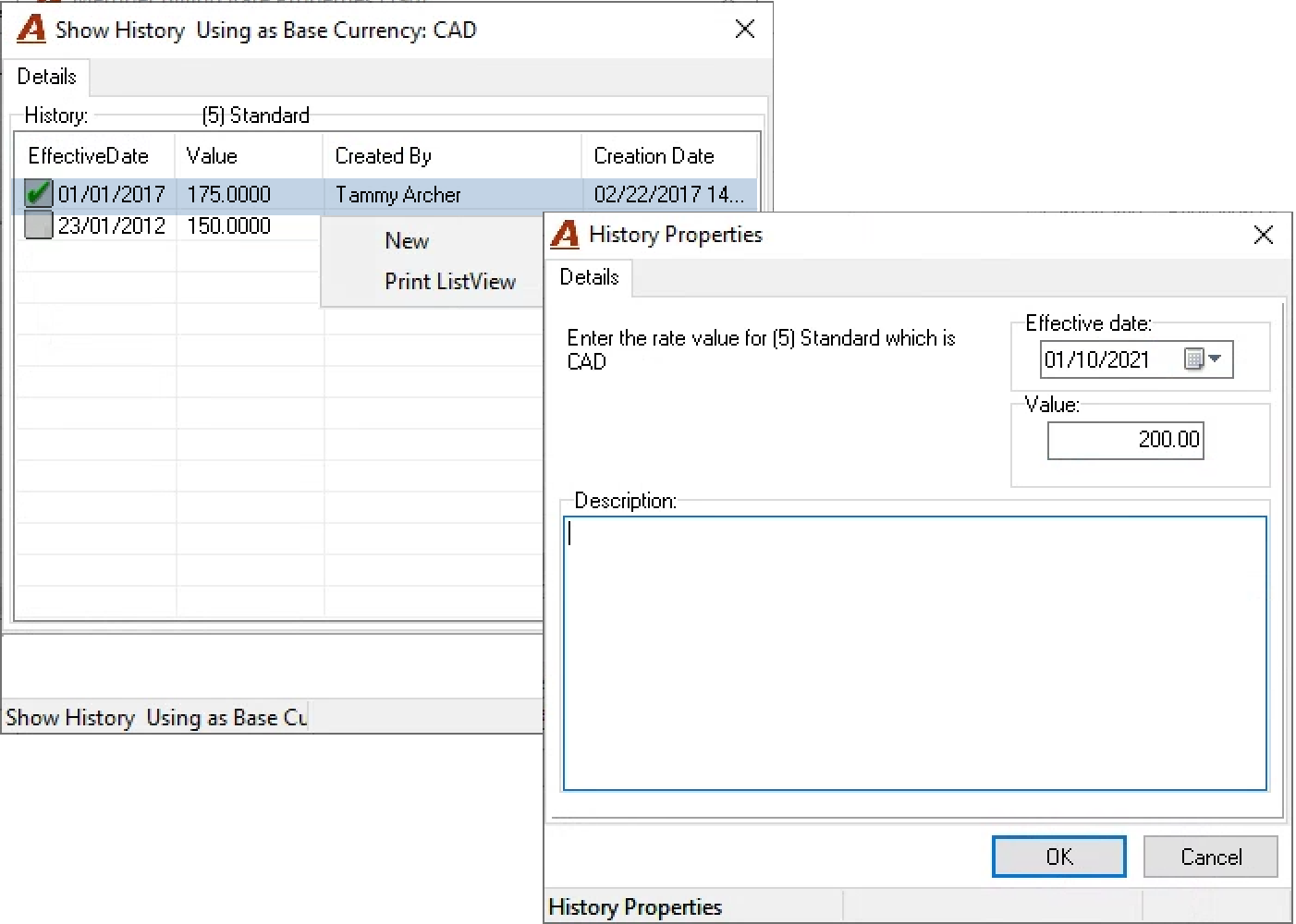
Task: Click the 150.0000 value cell
Action: [x=229, y=226]
